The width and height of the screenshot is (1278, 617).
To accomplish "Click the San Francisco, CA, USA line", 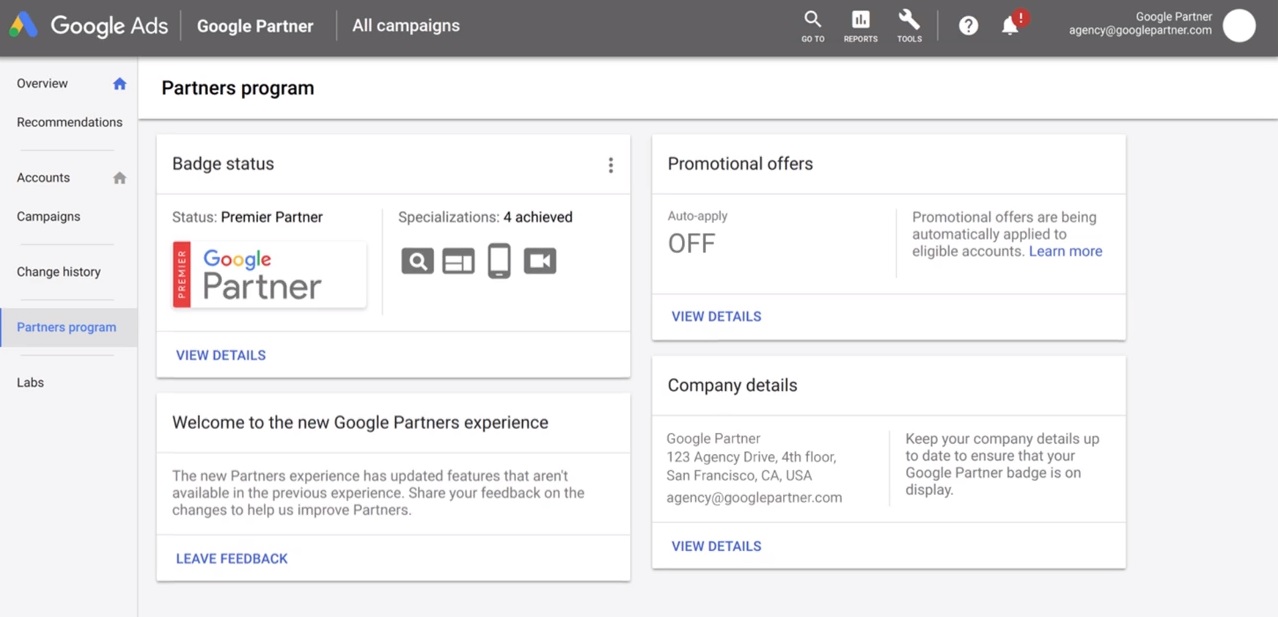I will [x=739, y=476].
